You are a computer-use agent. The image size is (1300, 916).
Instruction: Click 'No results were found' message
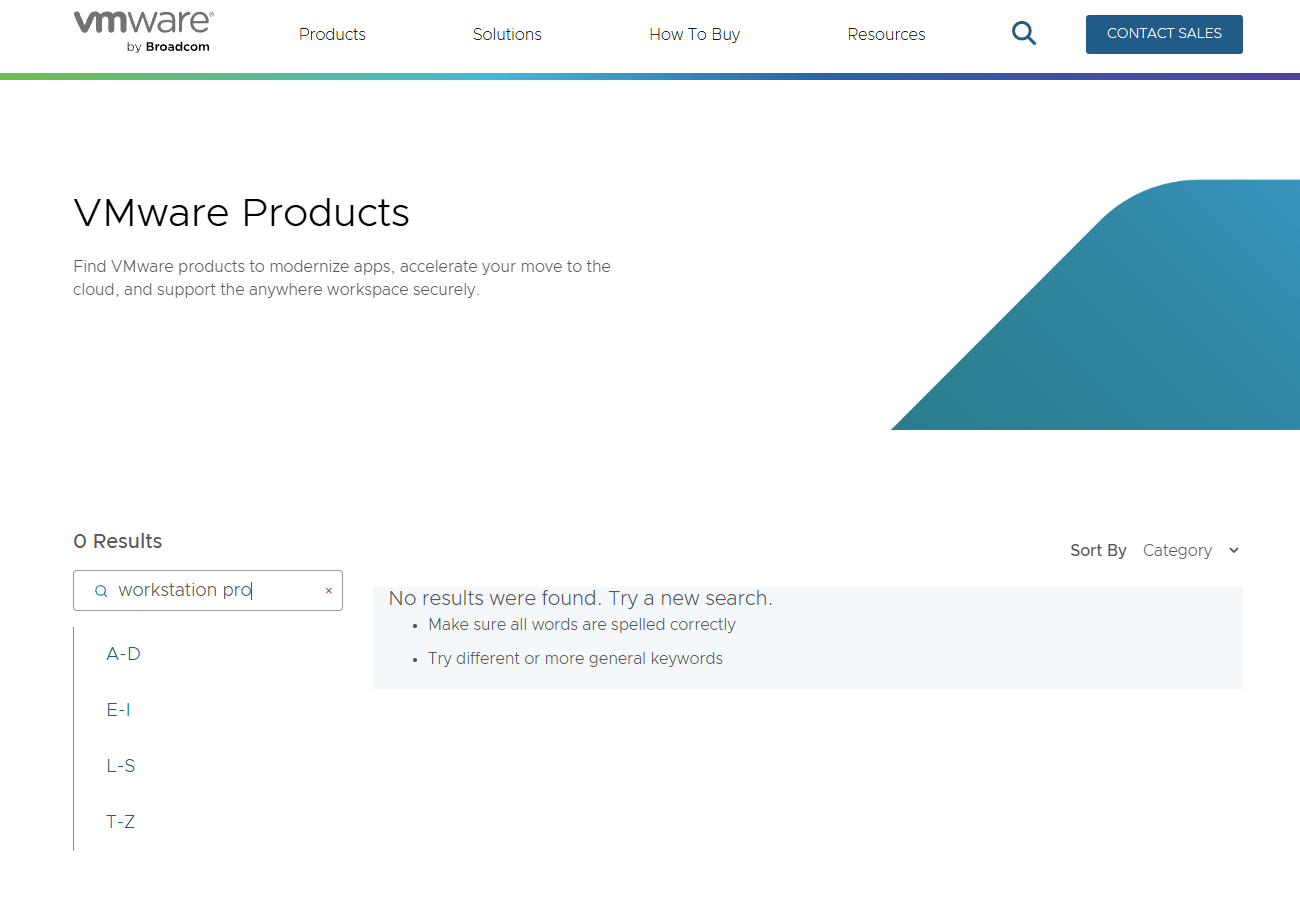[580, 598]
